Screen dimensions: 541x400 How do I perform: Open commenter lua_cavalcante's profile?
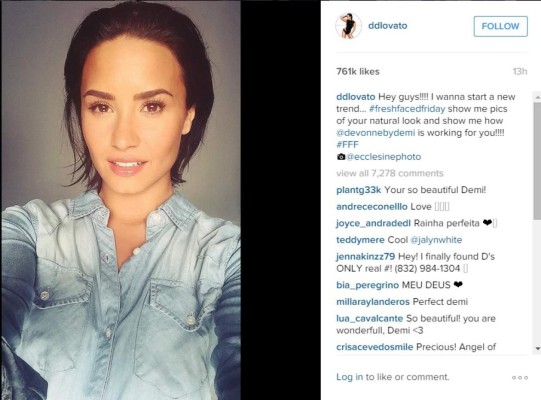click(x=370, y=319)
